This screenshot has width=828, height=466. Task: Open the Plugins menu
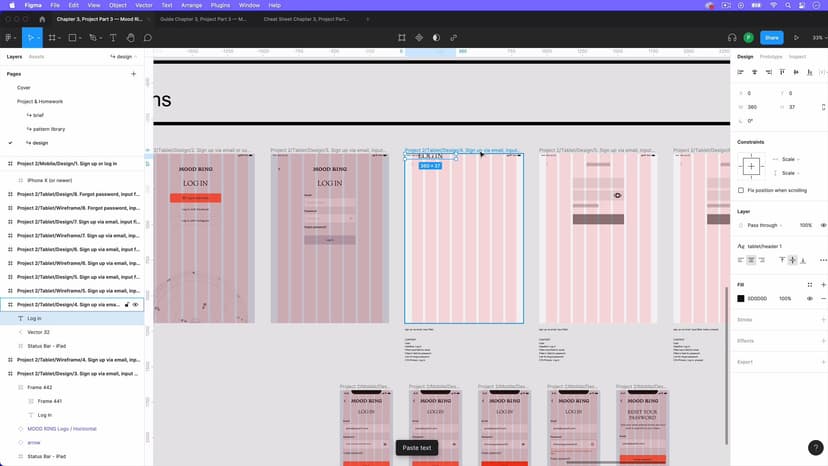tap(220, 5)
